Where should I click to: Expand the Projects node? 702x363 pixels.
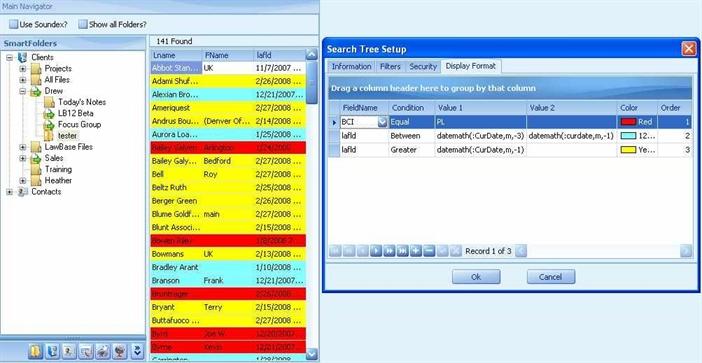tap(23, 68)
